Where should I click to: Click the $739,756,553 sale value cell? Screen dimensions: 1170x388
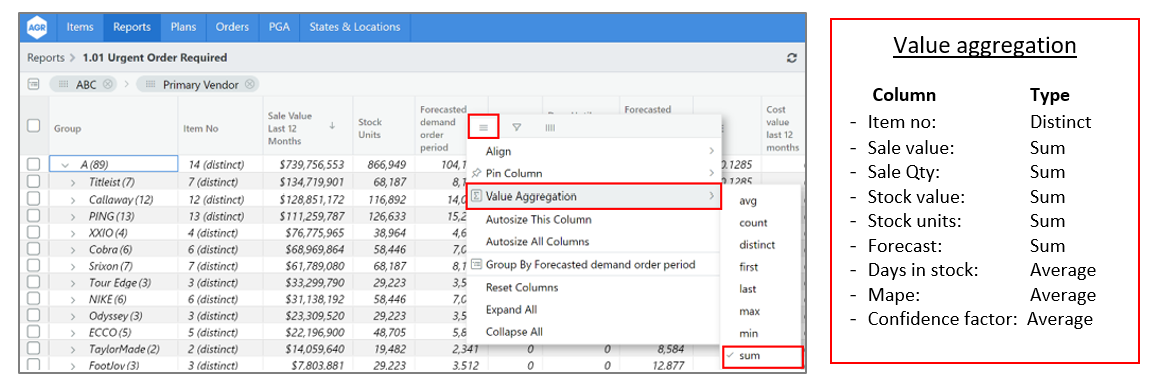tap(307, 164)
